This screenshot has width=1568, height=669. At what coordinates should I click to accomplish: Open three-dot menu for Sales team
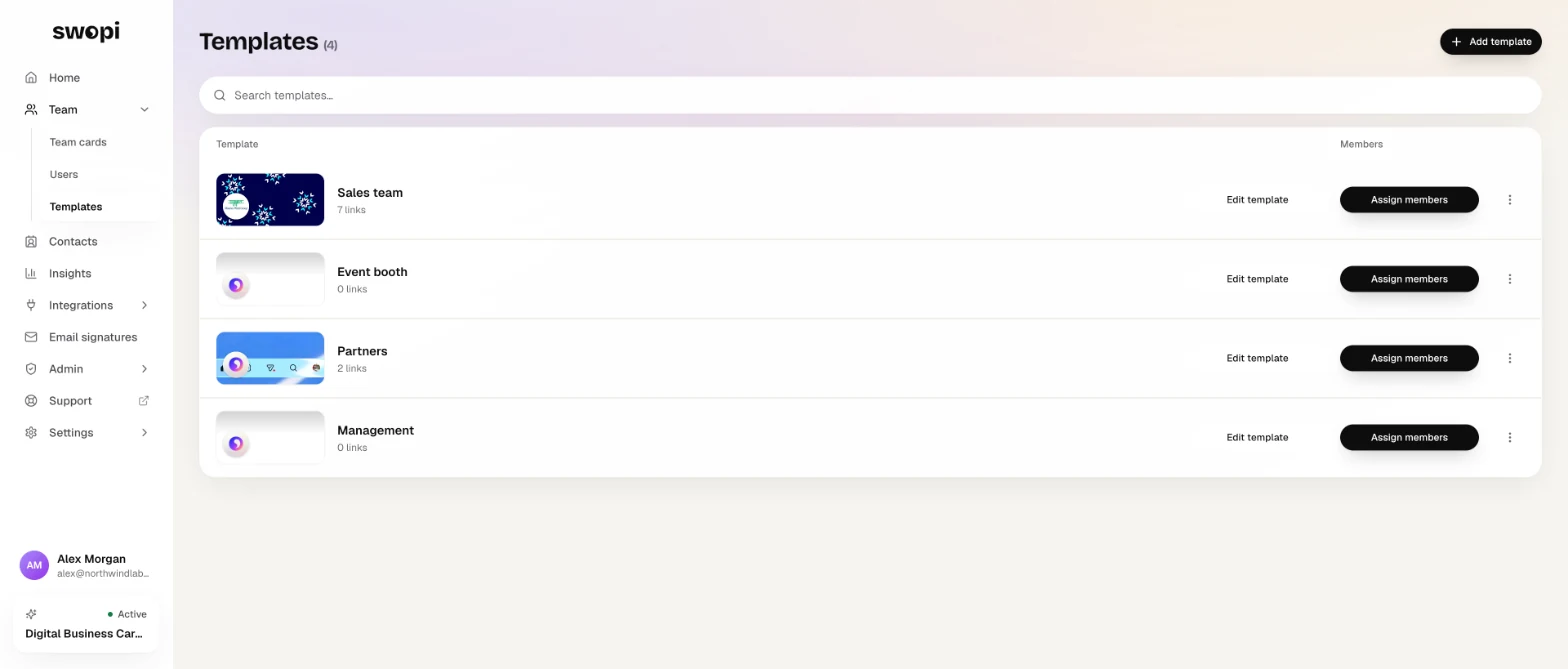[1510, 200]
